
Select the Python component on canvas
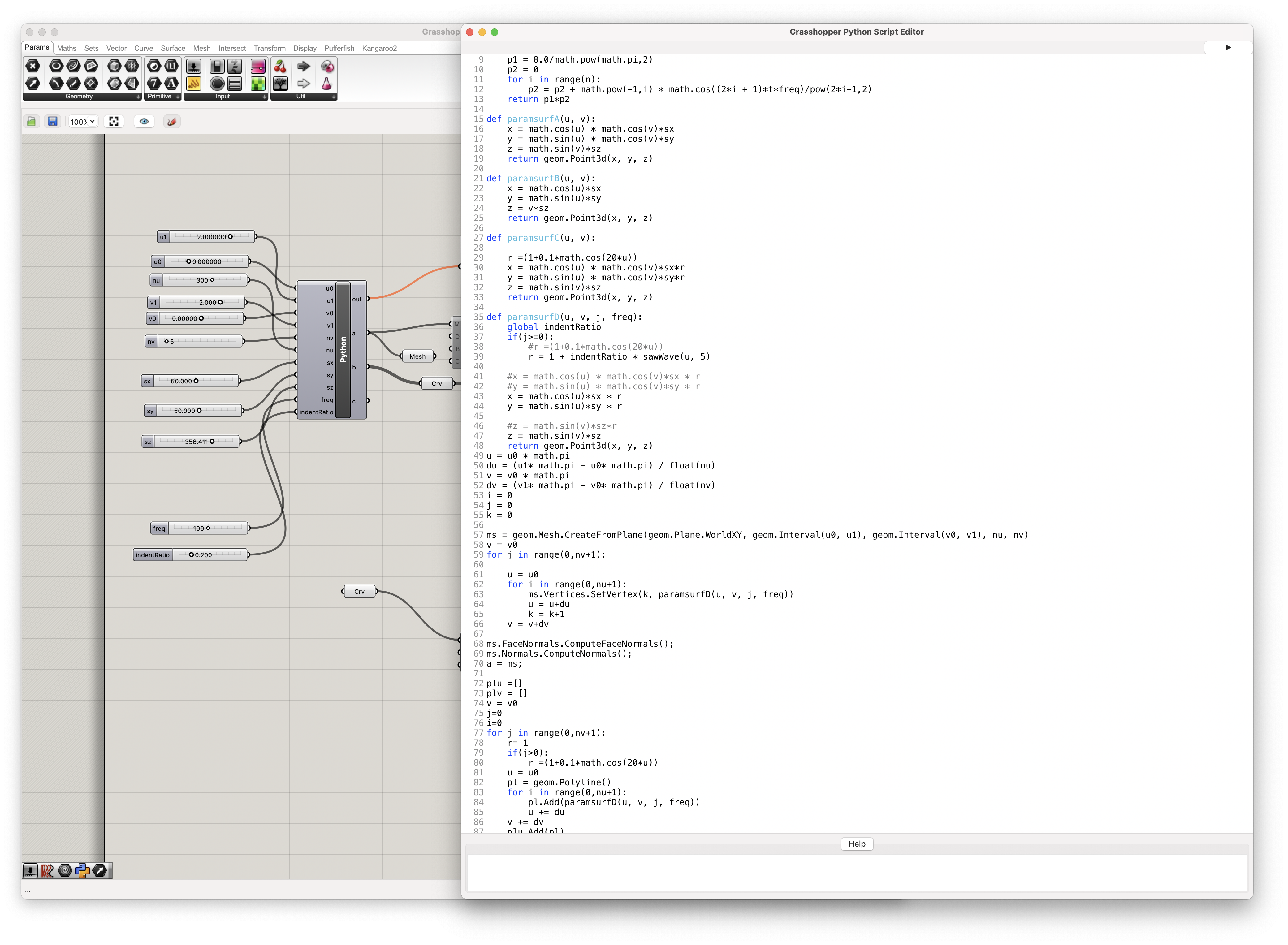pos(343,350)
